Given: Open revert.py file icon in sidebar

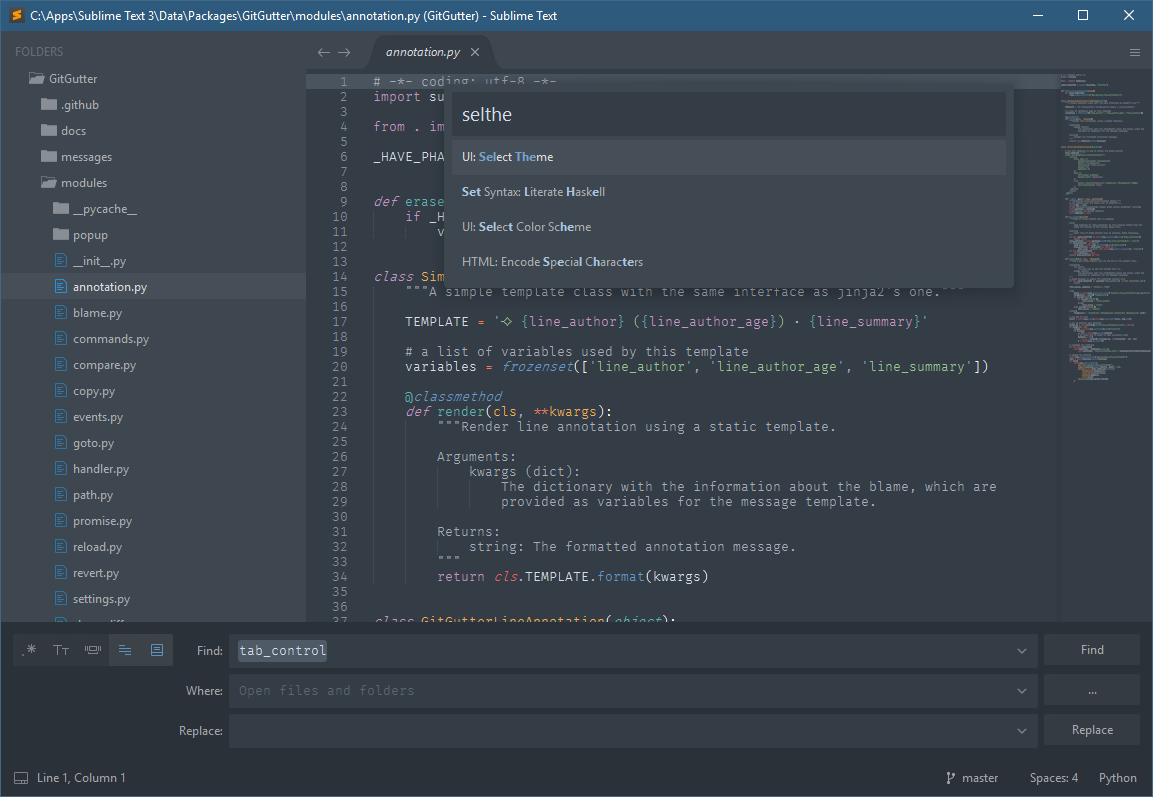Looking at the screenshot, I should (61, 573).
